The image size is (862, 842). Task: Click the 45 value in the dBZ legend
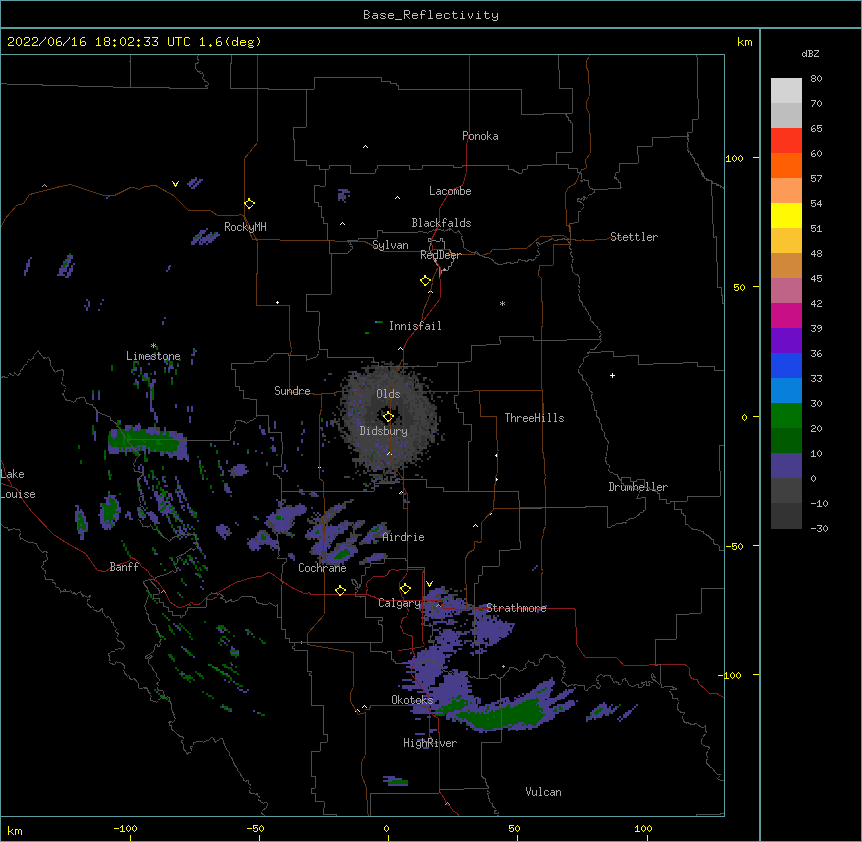pos(816,279)
